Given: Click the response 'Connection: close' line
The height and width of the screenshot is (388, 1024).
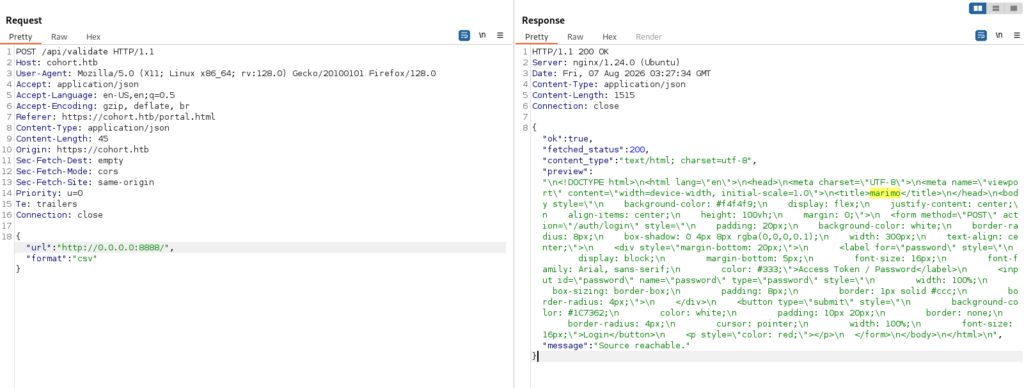Looking at the screenshot, I should point(576,106).
